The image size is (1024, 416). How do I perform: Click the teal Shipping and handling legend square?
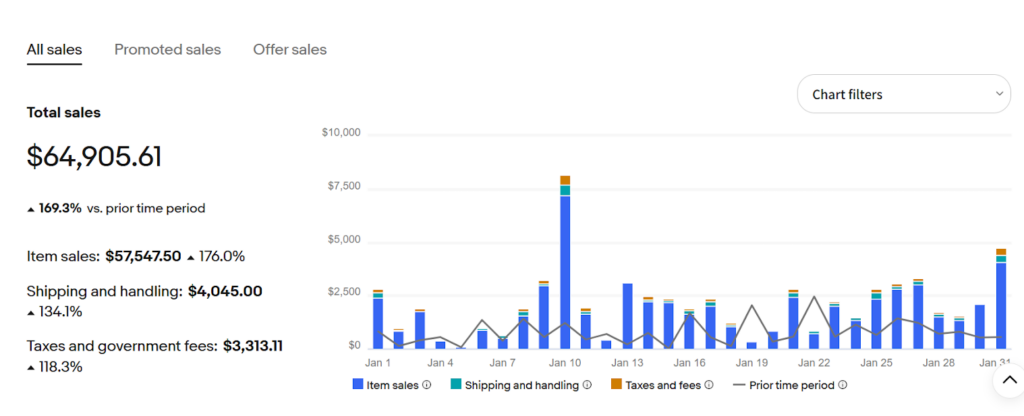[x=455, y=385]
